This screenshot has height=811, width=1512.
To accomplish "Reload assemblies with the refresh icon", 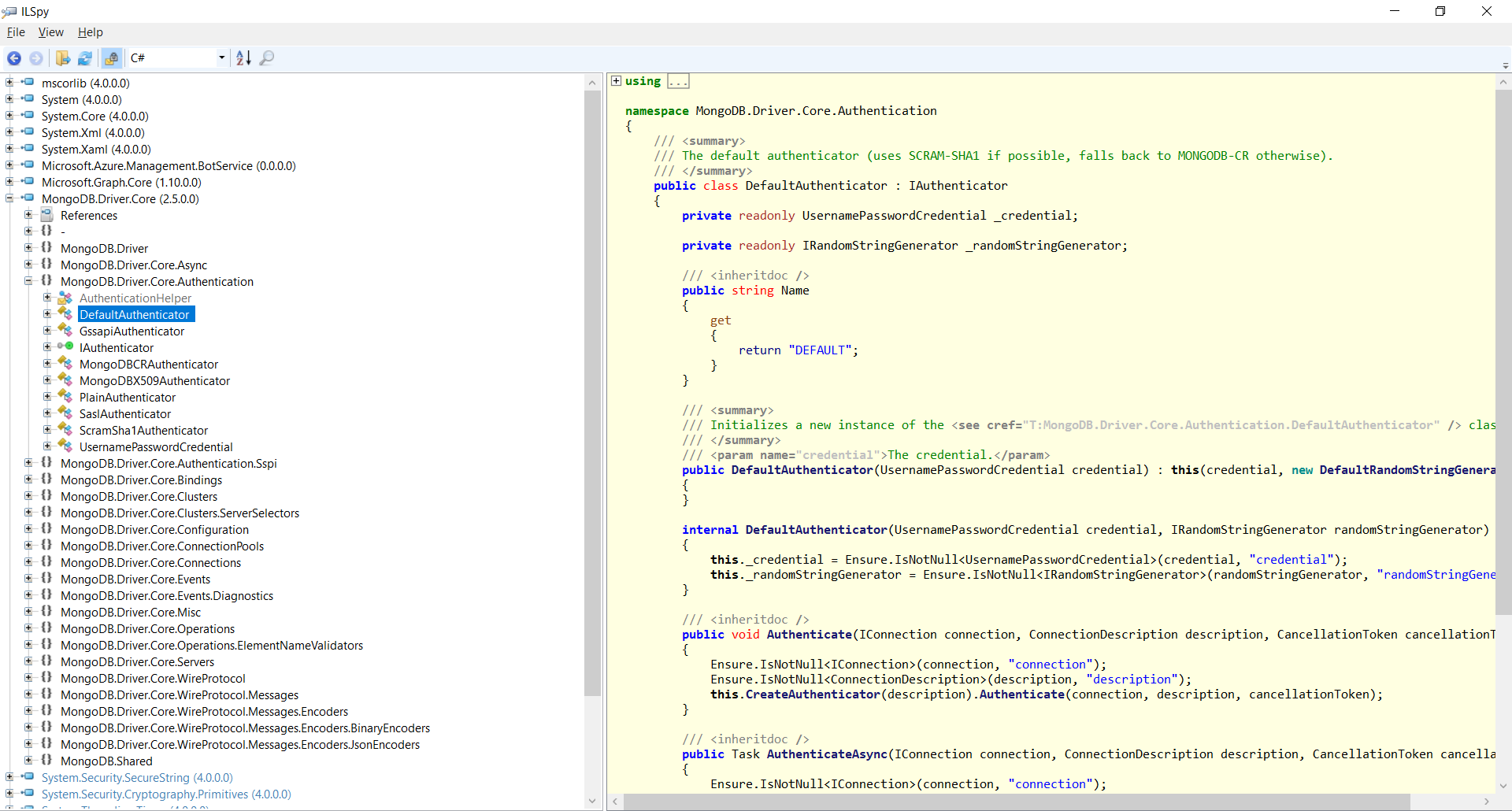I will [85, 57].
